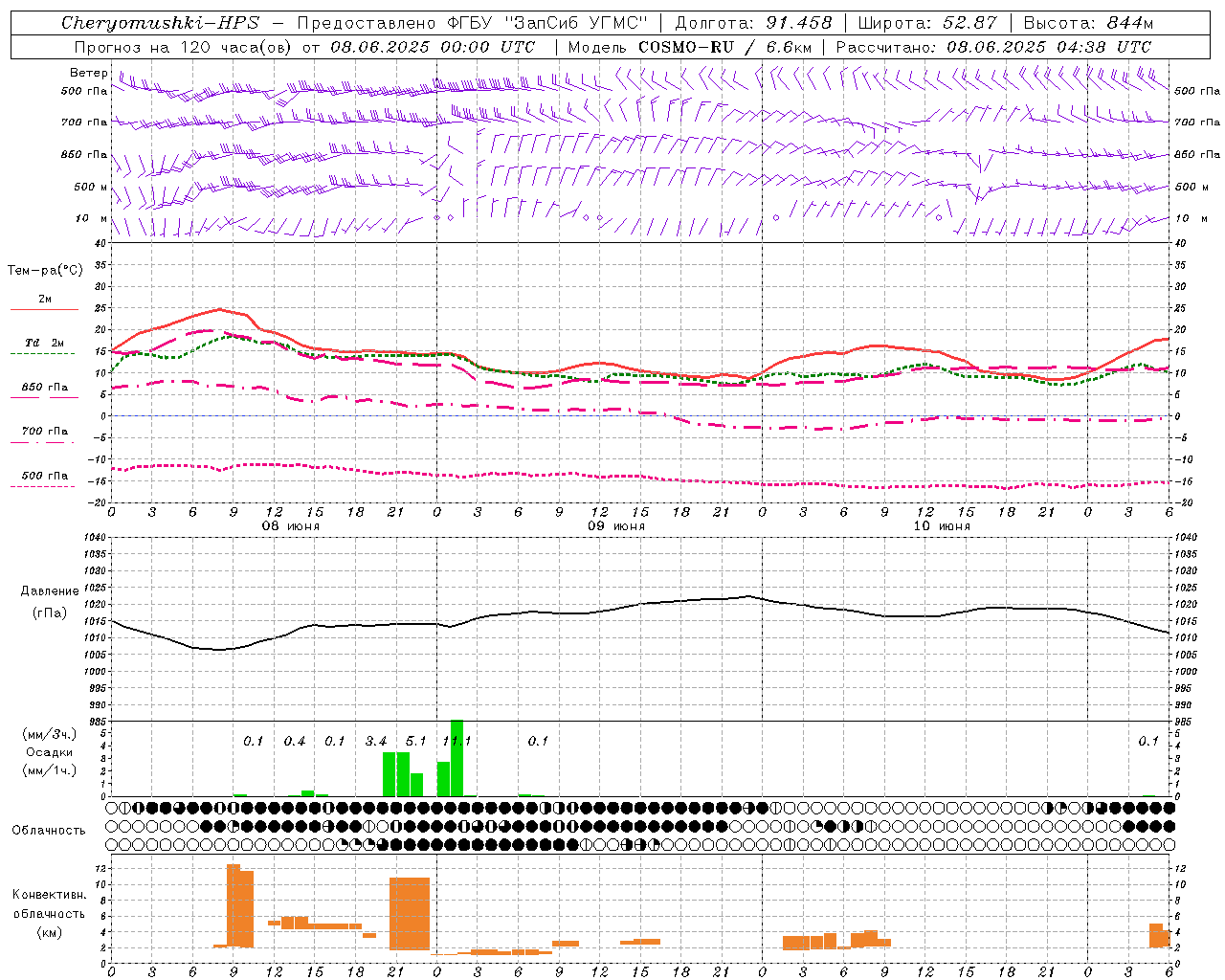Click the 10 июня date label

942,526
